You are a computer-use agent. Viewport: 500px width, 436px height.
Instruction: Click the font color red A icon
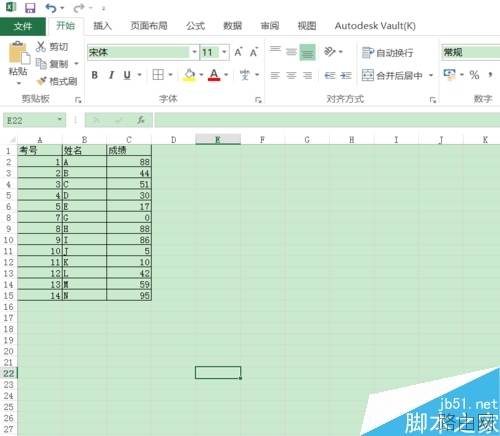pyautogui.click(x=214, y=75)
